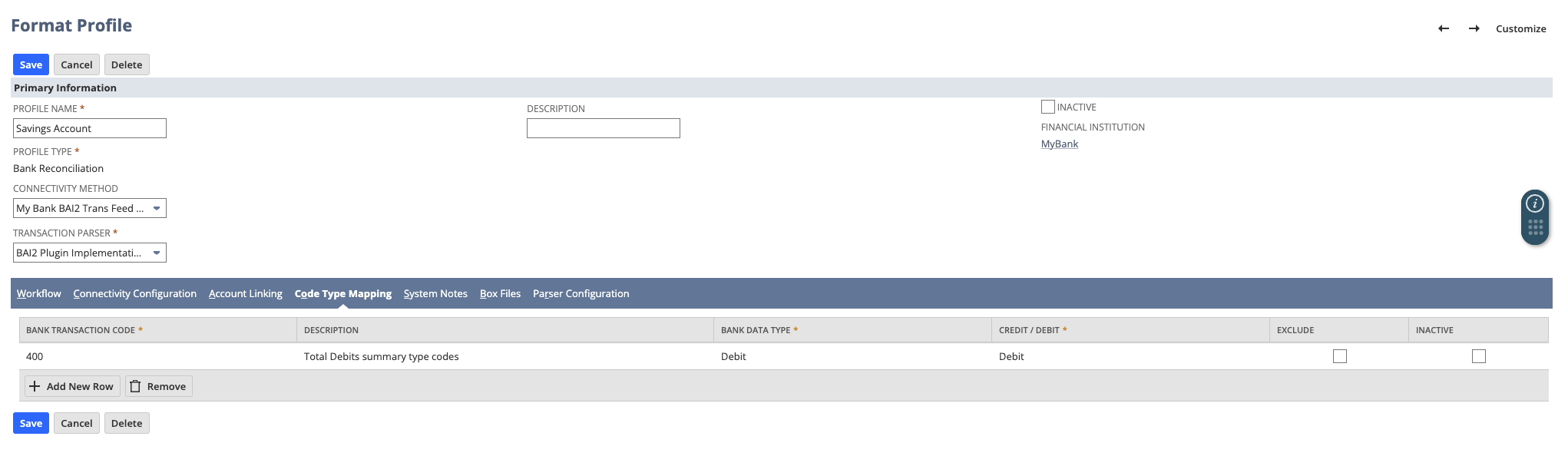
Task: Click the Customize link
Action: point(1520,28)
